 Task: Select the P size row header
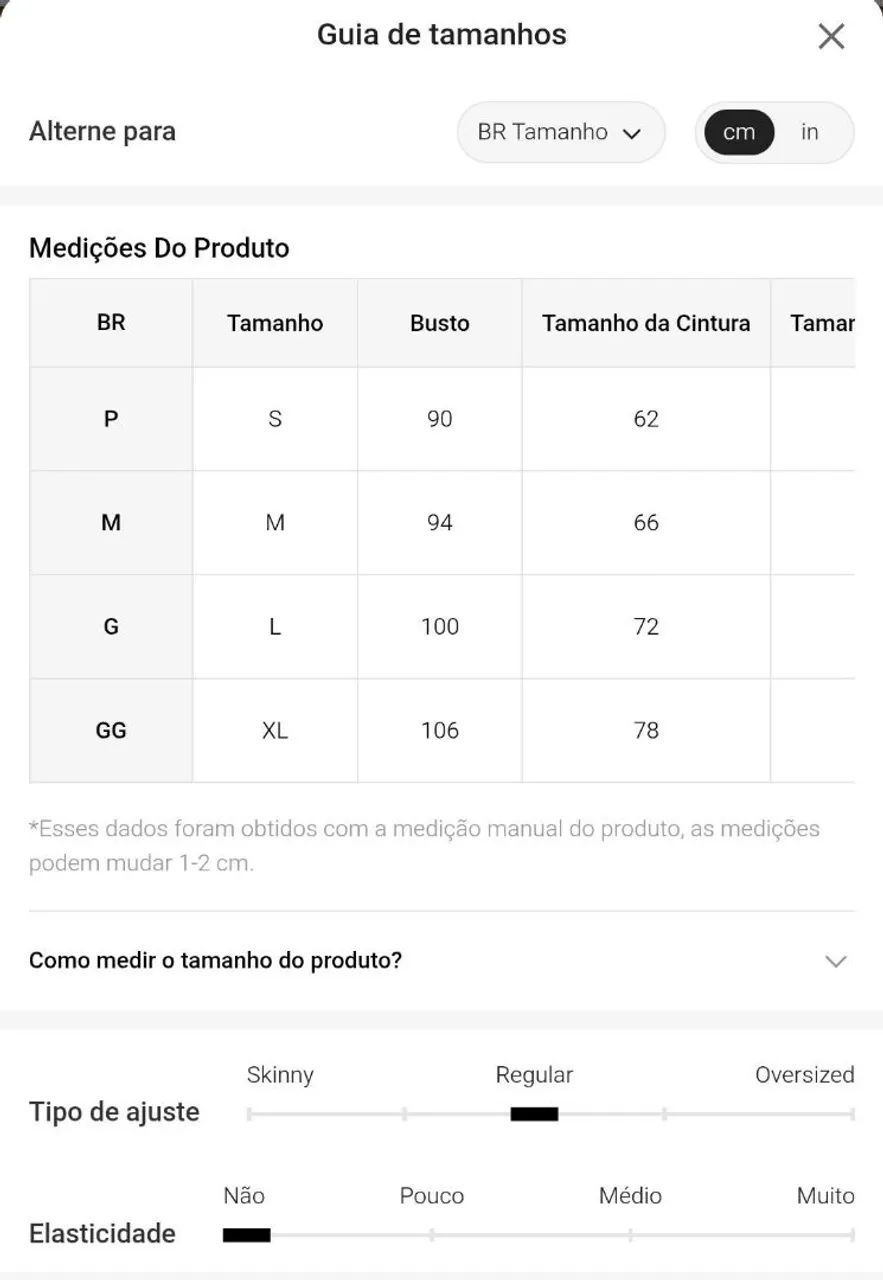coord(111,419)
